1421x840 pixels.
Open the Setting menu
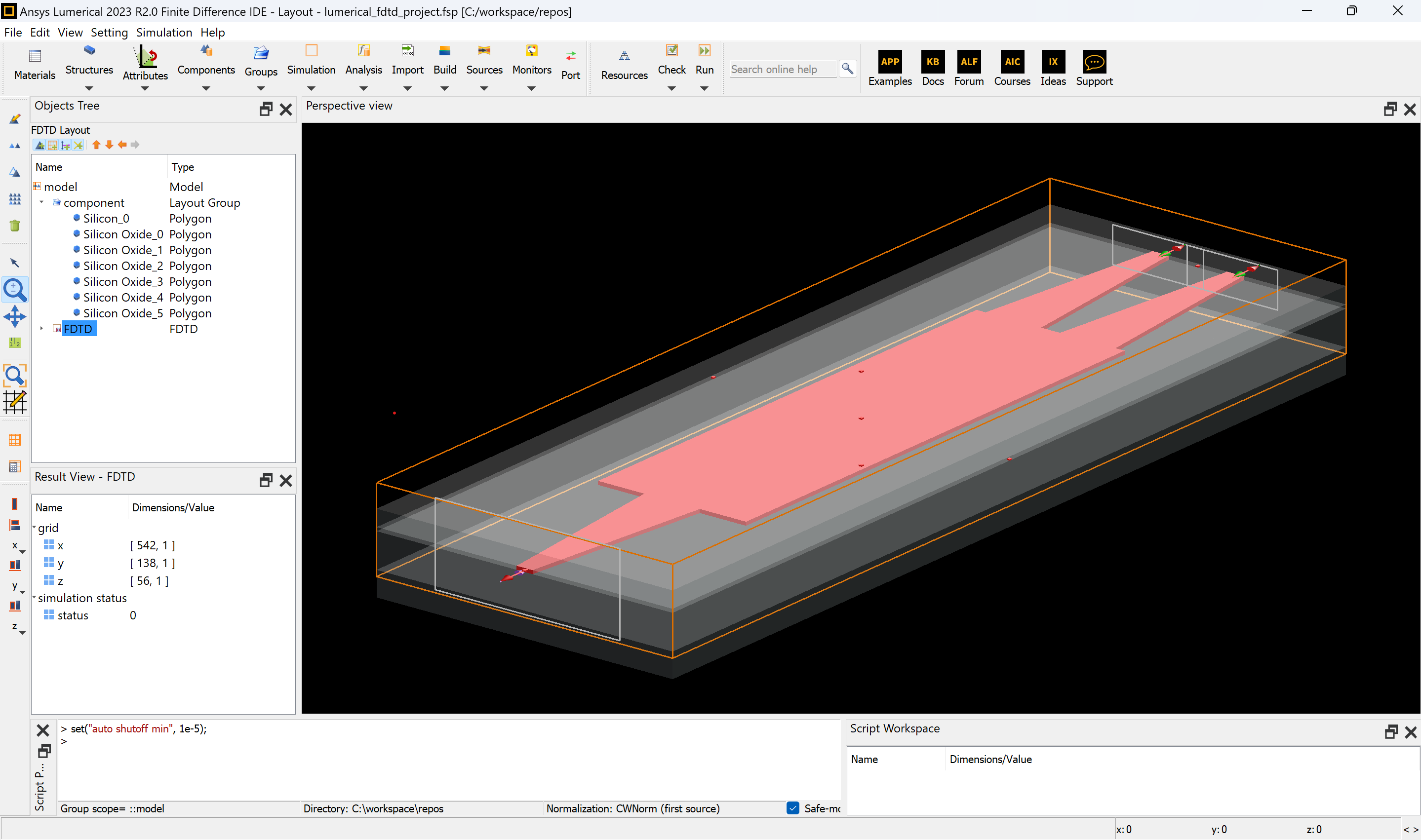109,32
